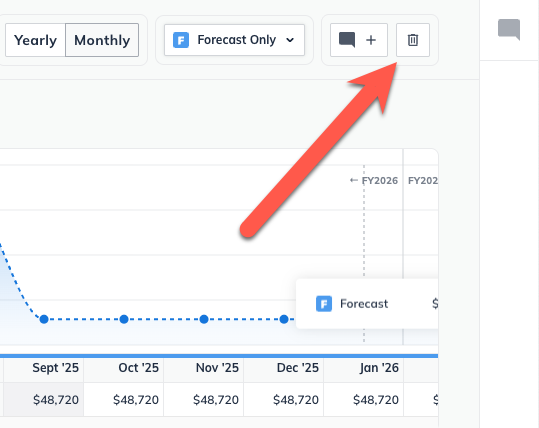The height and width of the screenshot is (428, 539).
Task: Click the trash delete icon button
Action: pos(413,40)
